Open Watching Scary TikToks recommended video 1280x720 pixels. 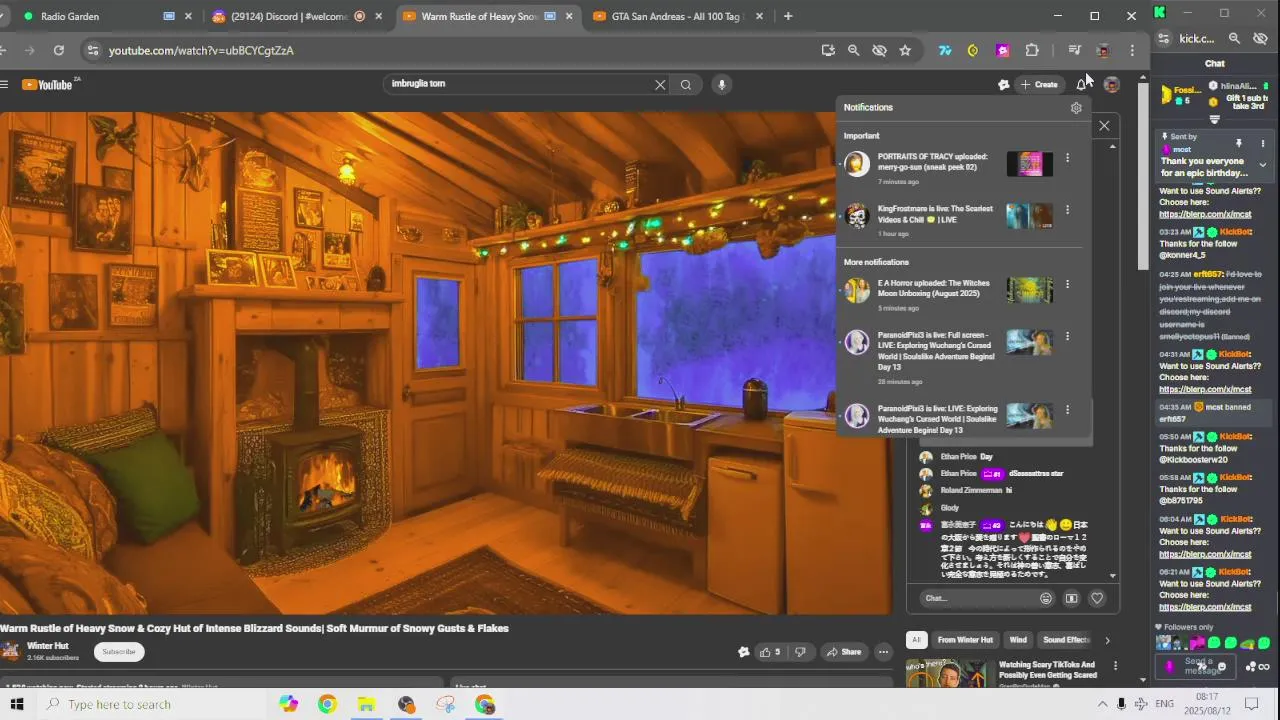pyautogui.click(x=1048, y=670)
